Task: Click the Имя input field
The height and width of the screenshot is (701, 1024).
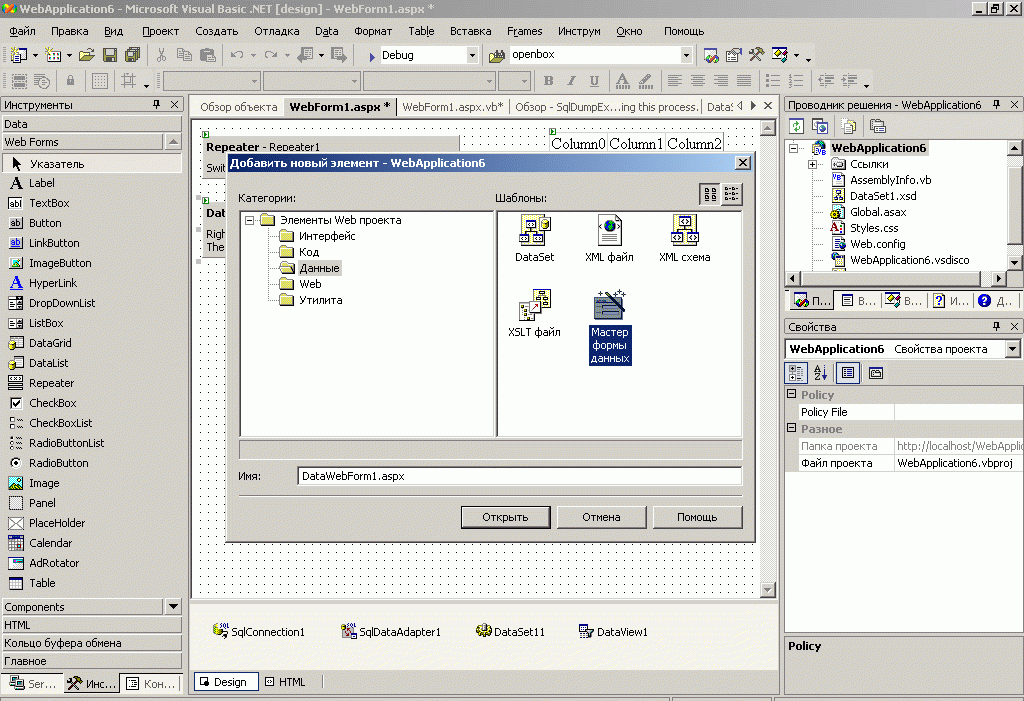Action: point(519,476)
